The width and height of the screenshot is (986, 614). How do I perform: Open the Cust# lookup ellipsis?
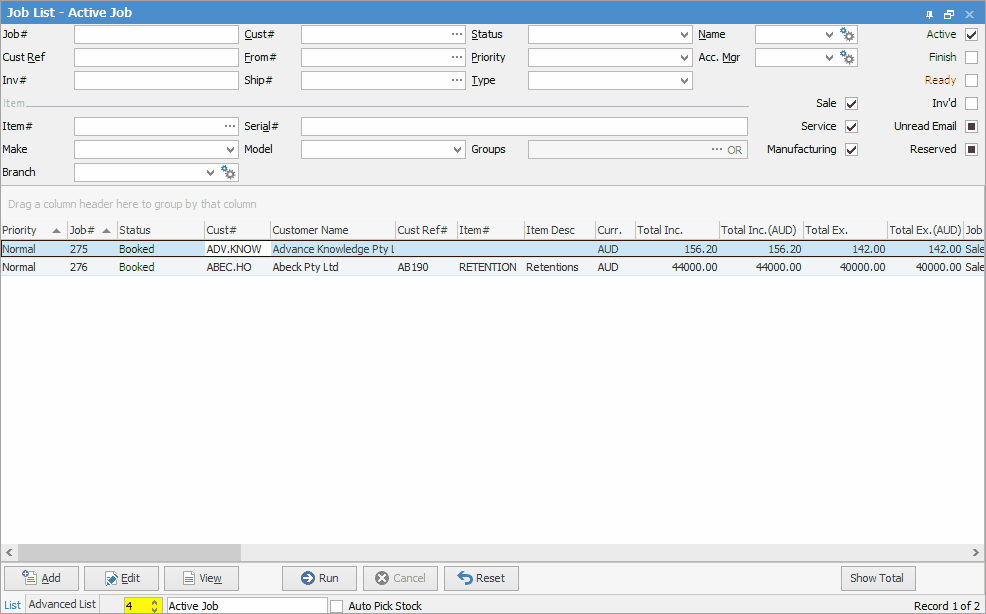tap(457, 35)
